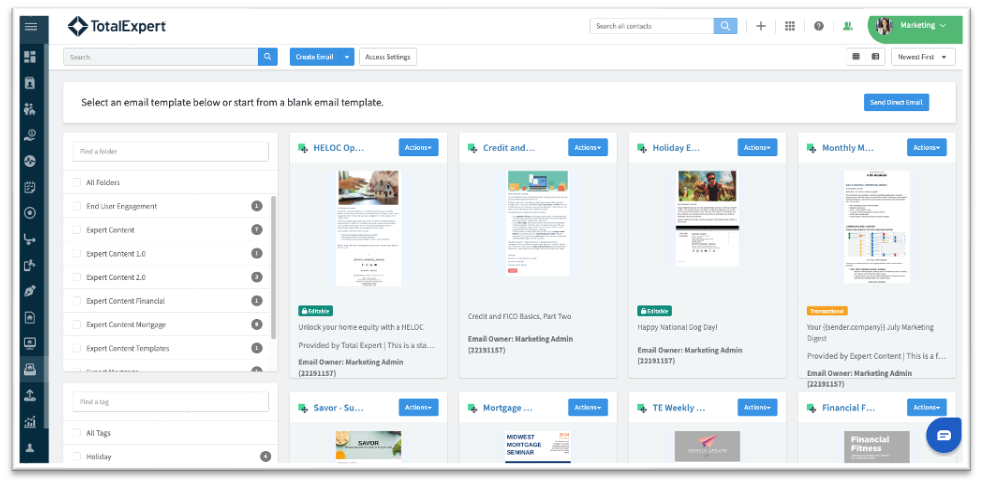Click the Find a folder field
This screenshot has height=486, width=982.
pos(170,152)
